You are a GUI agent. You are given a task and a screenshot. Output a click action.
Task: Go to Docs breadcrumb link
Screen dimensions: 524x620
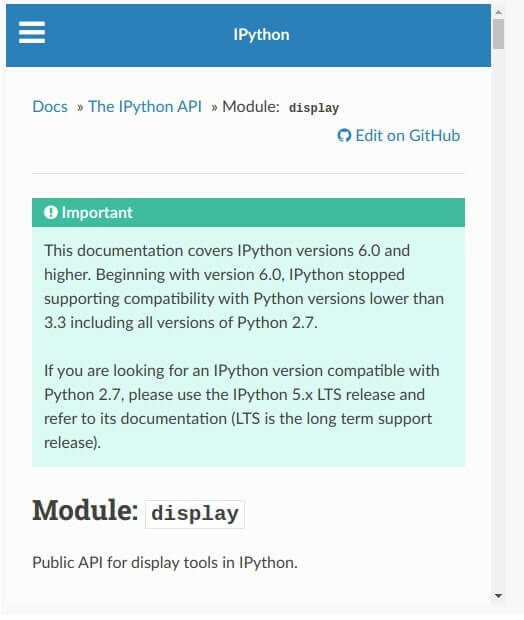[50, 107]
